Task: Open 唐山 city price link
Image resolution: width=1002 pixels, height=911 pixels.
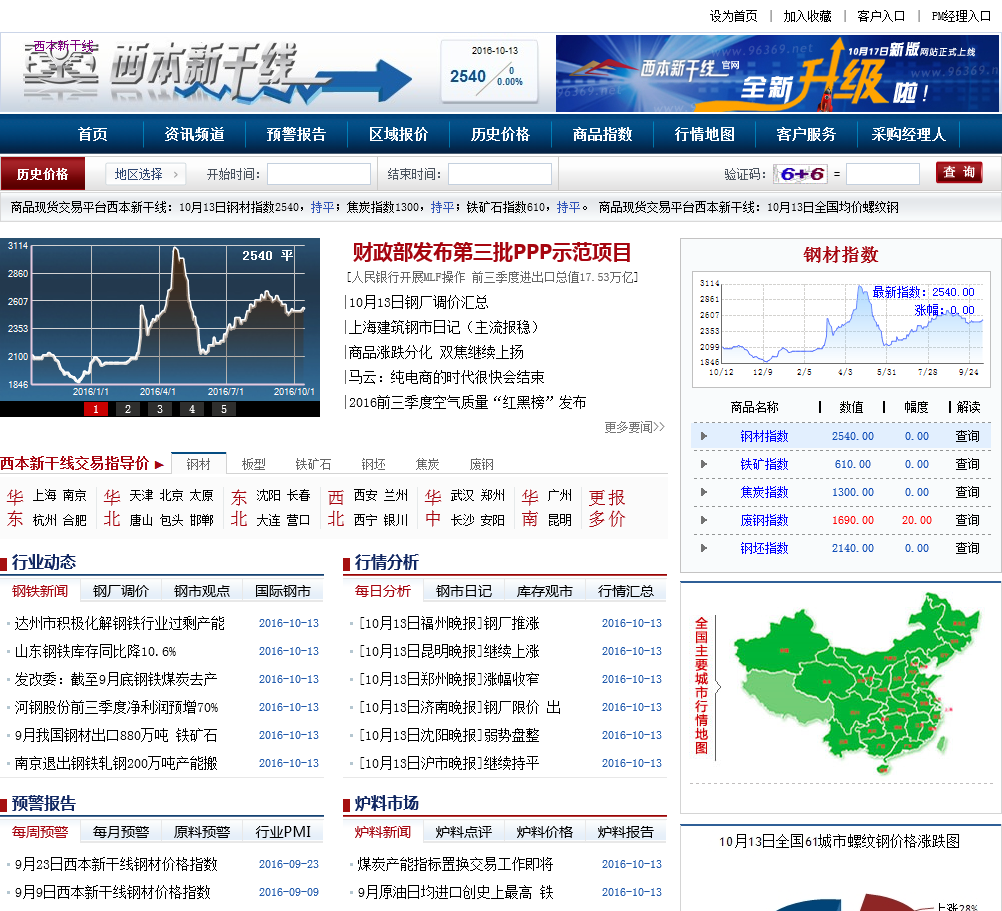Action: 141,520
